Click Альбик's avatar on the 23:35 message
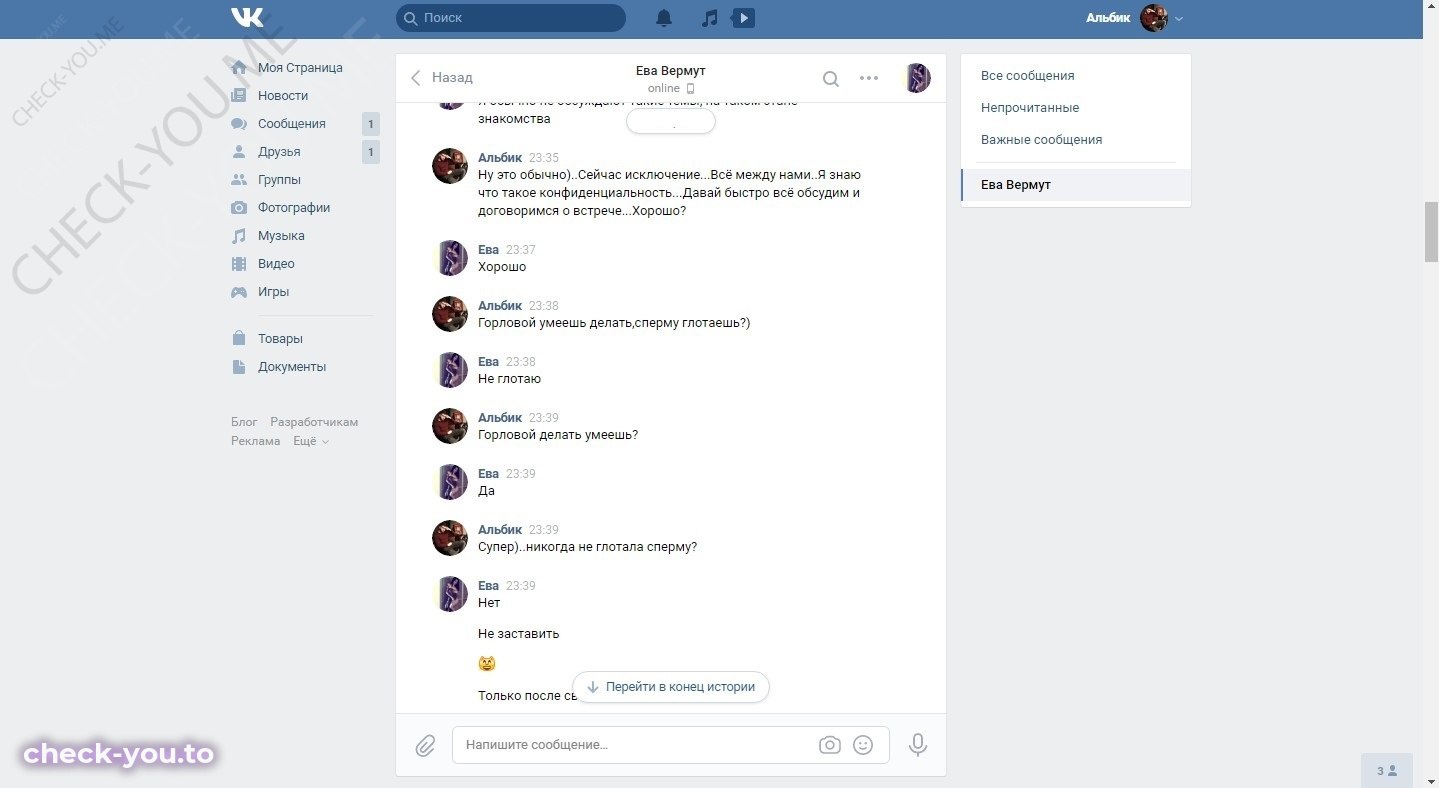 (x=450, y=166)
